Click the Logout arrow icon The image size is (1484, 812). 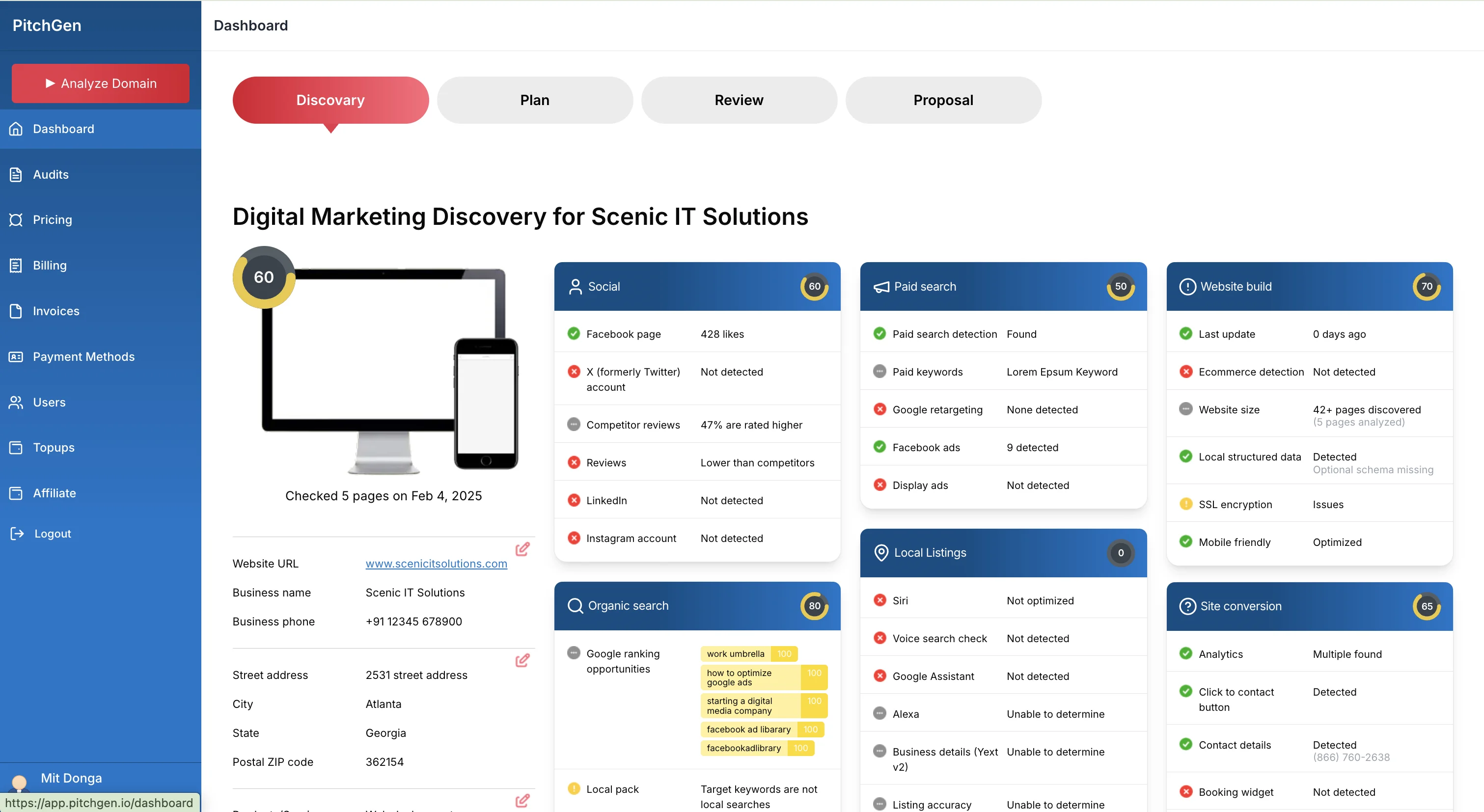point(17,533)
